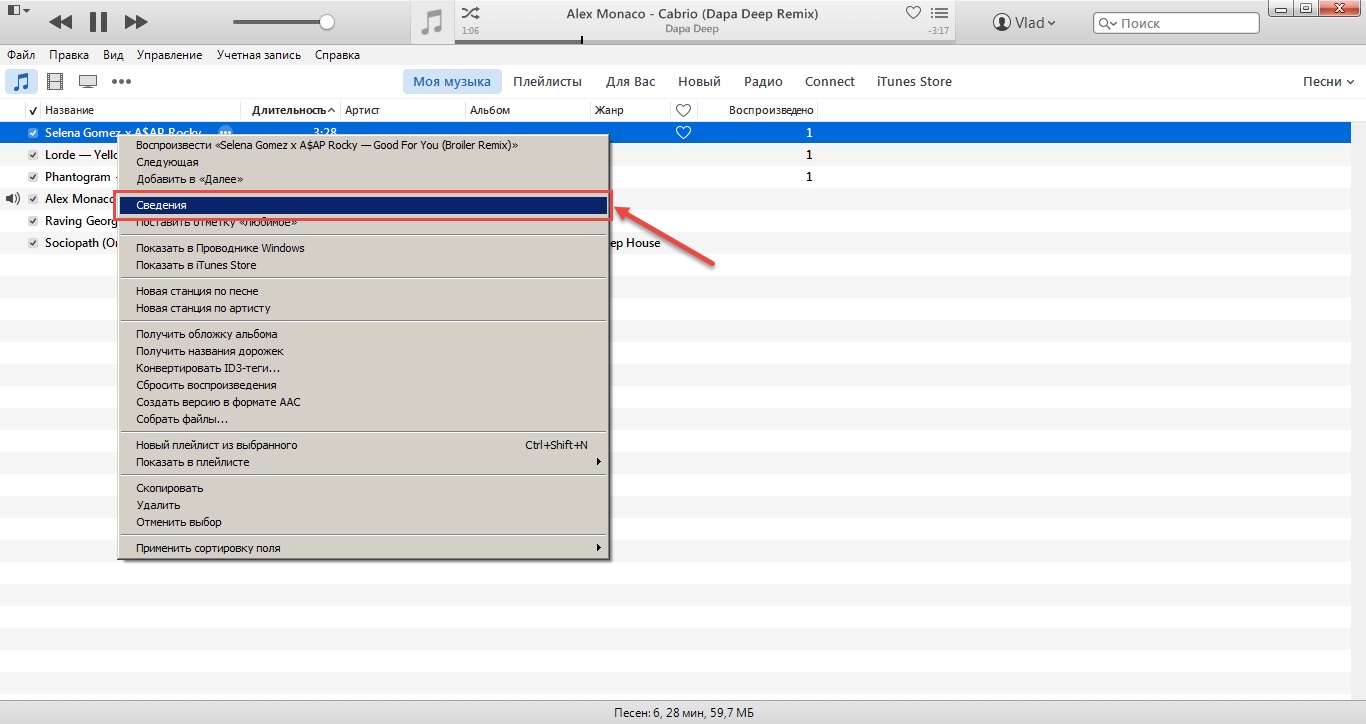
Task: Choose Создать версию в формате AAC
Action: click(364, 402)
